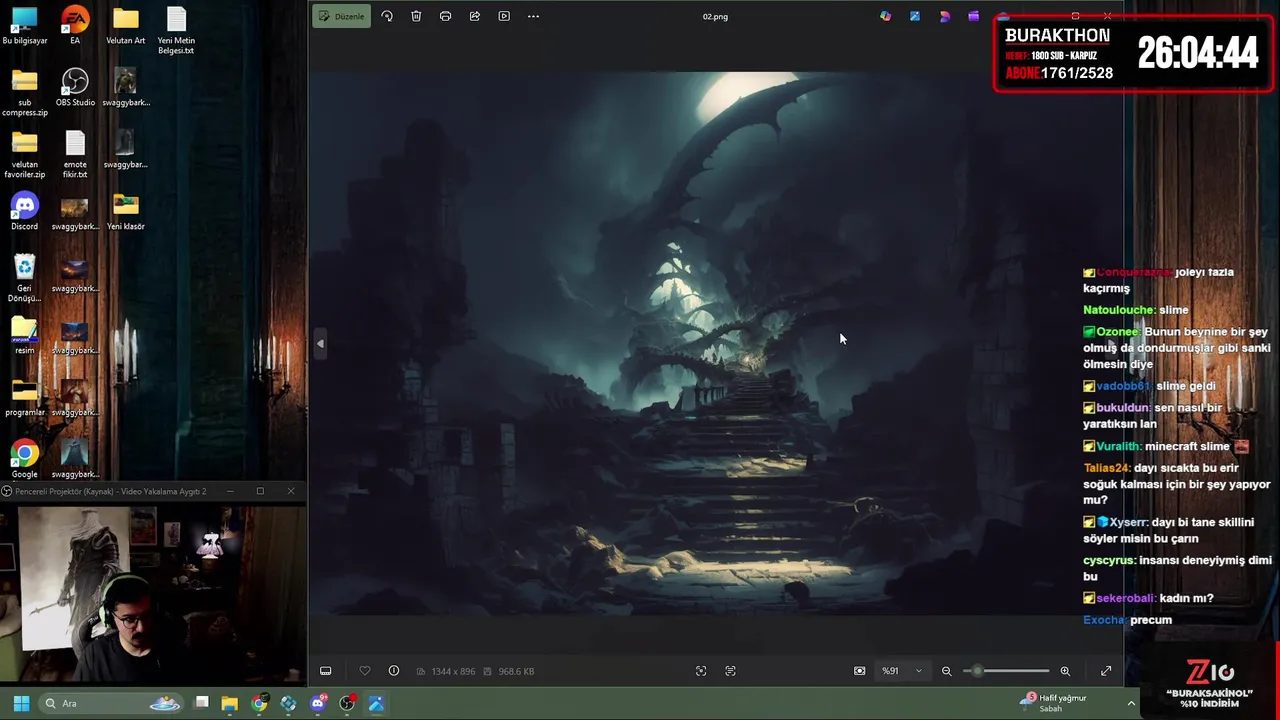Image resolution: width=1280 pixels, height=720 pixels.
Task: Zoom out with the minus magnifier
Action: 946,671
